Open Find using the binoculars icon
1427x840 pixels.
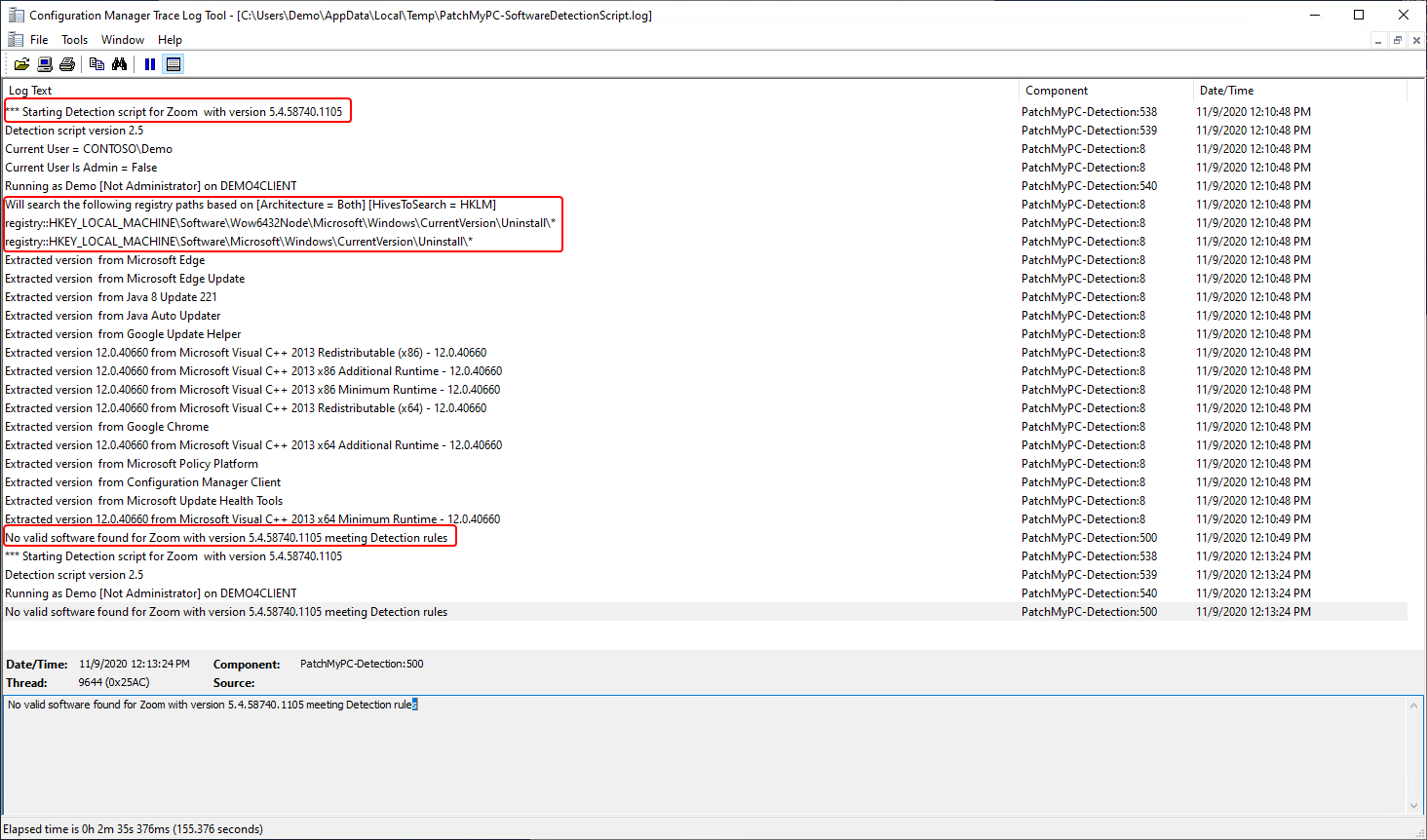[x=119, y=64]
